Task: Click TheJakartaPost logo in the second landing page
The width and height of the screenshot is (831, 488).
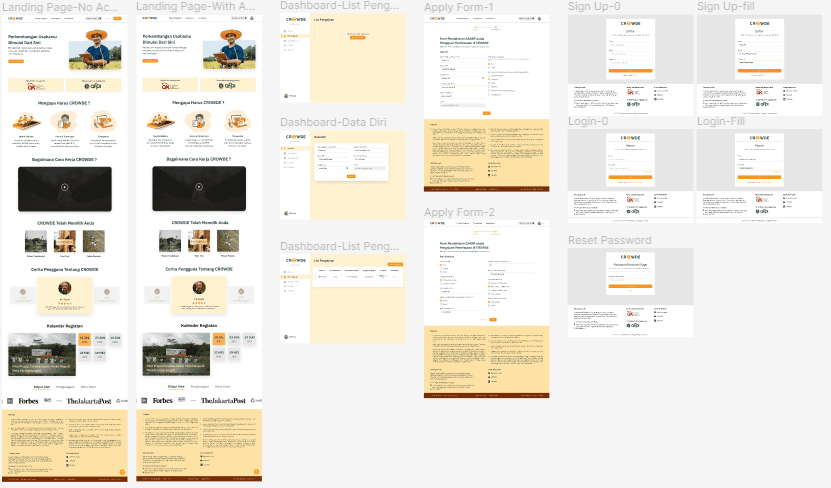Action: click(x=225, y=401)
